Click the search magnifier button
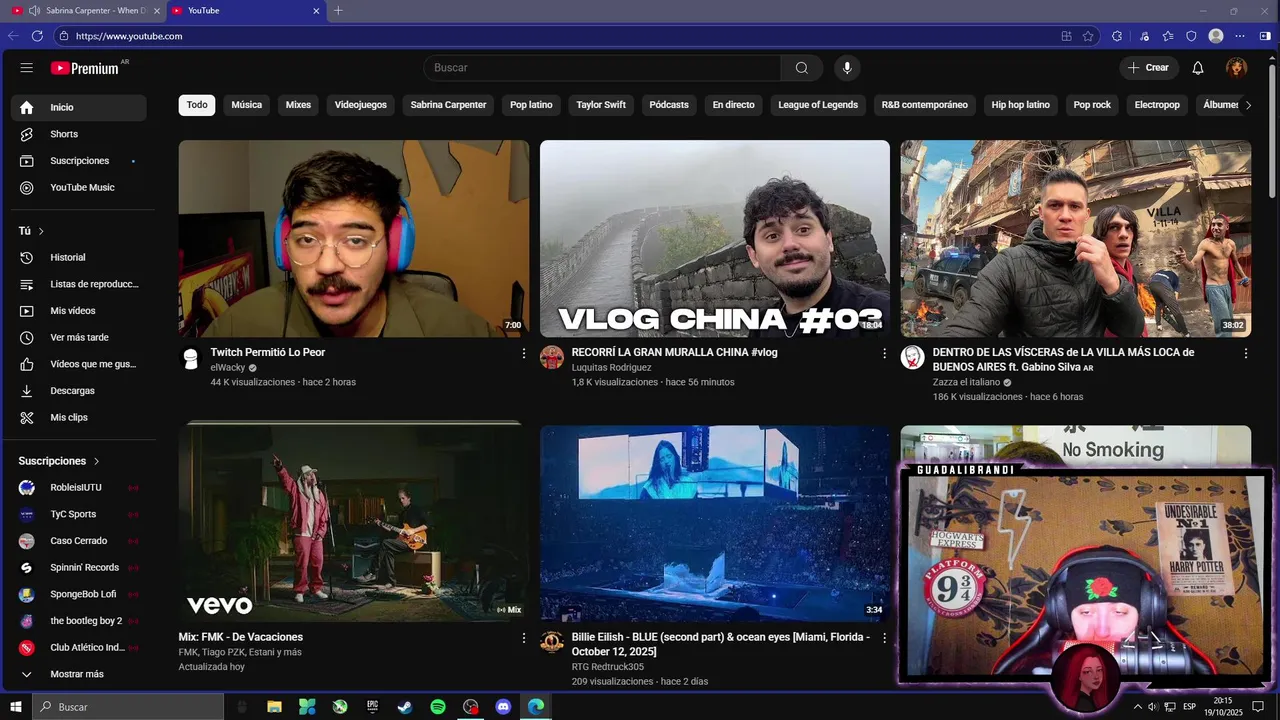This screenshot has width=1280, height=720. (x=802, y=68)
